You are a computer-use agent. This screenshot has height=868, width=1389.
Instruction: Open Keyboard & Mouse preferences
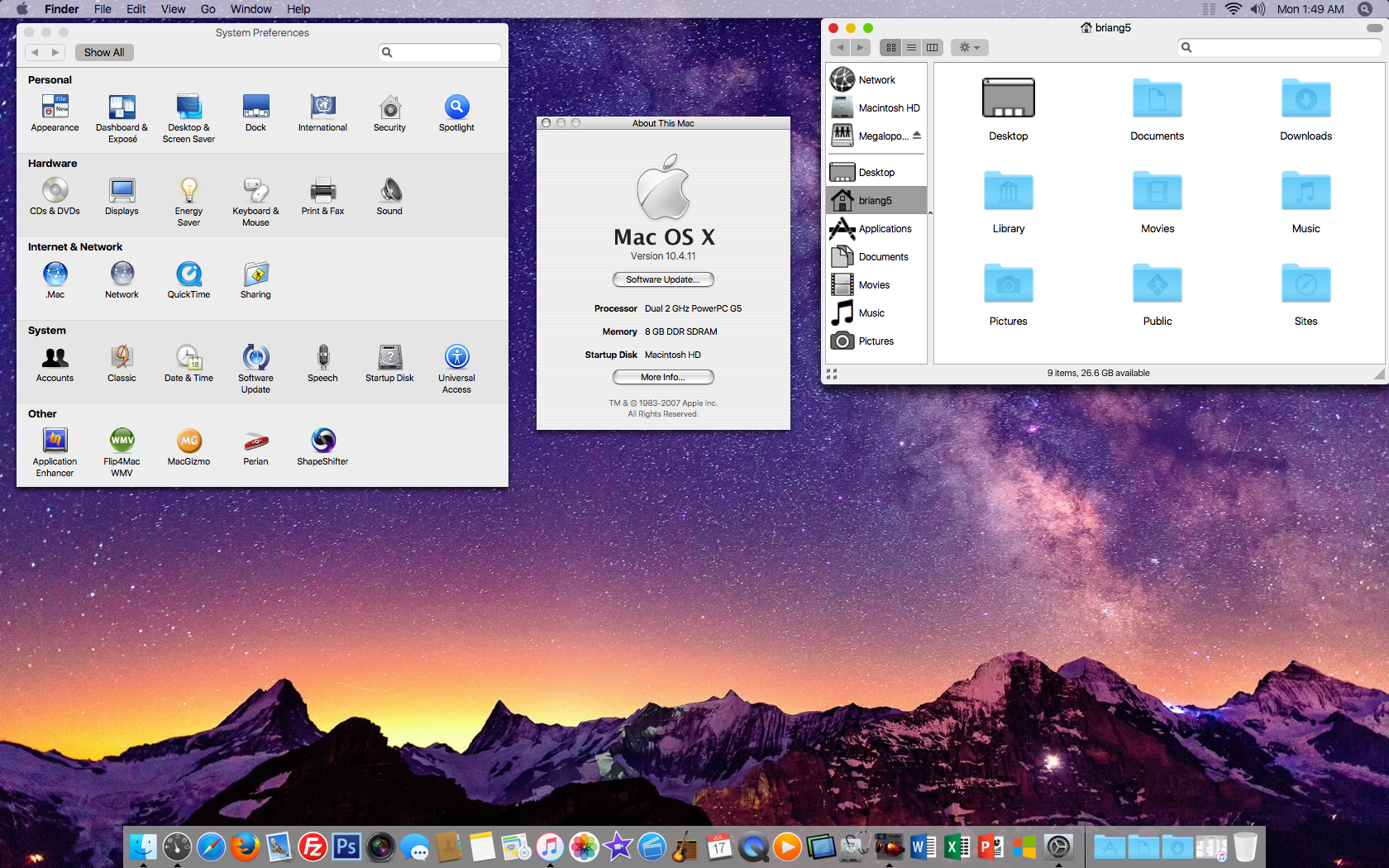tap(255, 203)
